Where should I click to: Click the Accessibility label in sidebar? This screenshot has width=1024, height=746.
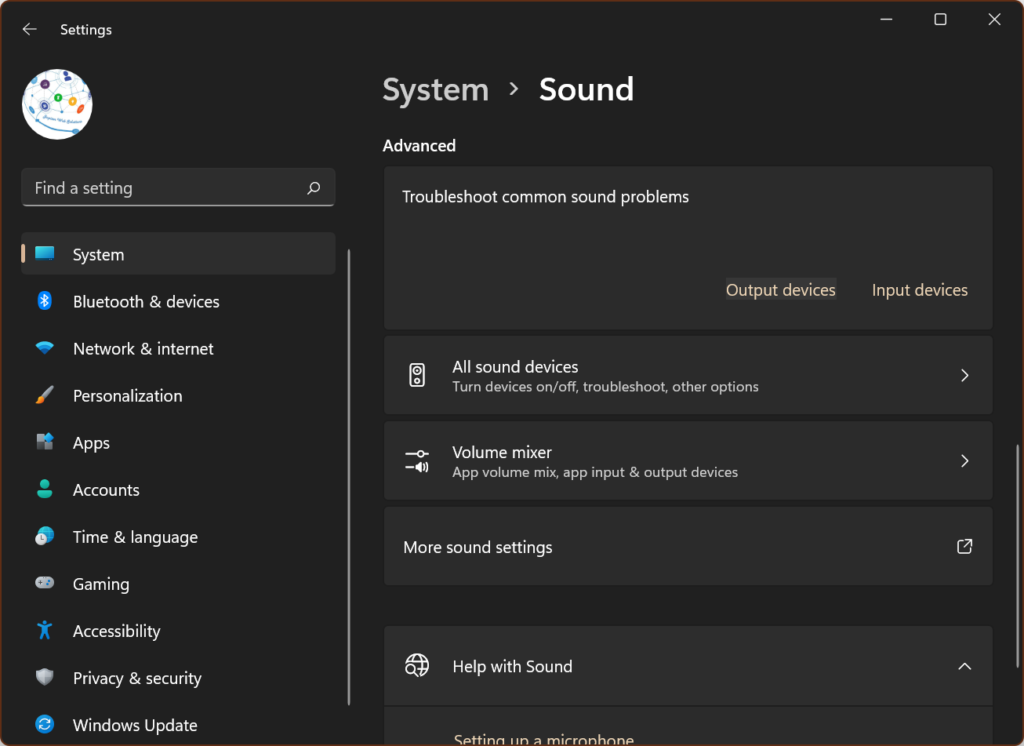click(x=117, y=631)
